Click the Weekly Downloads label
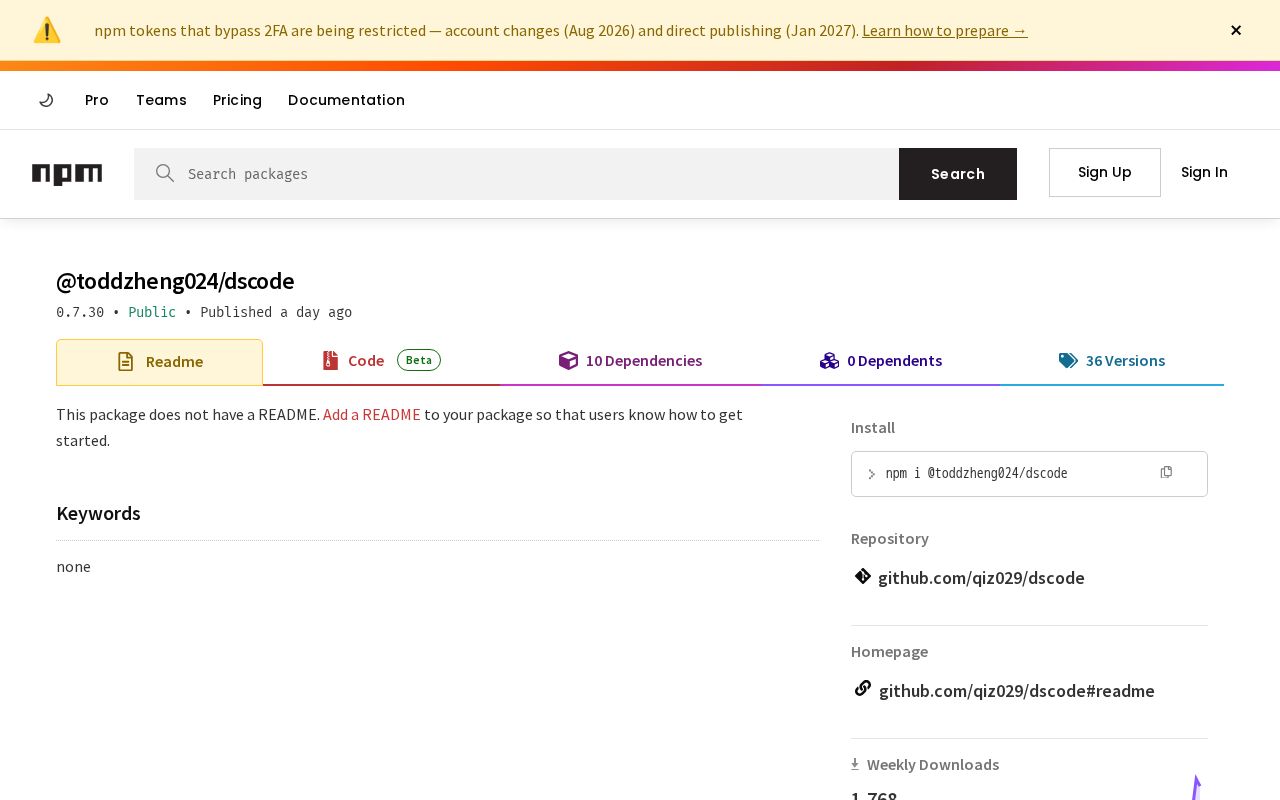 tap(933, 764)
